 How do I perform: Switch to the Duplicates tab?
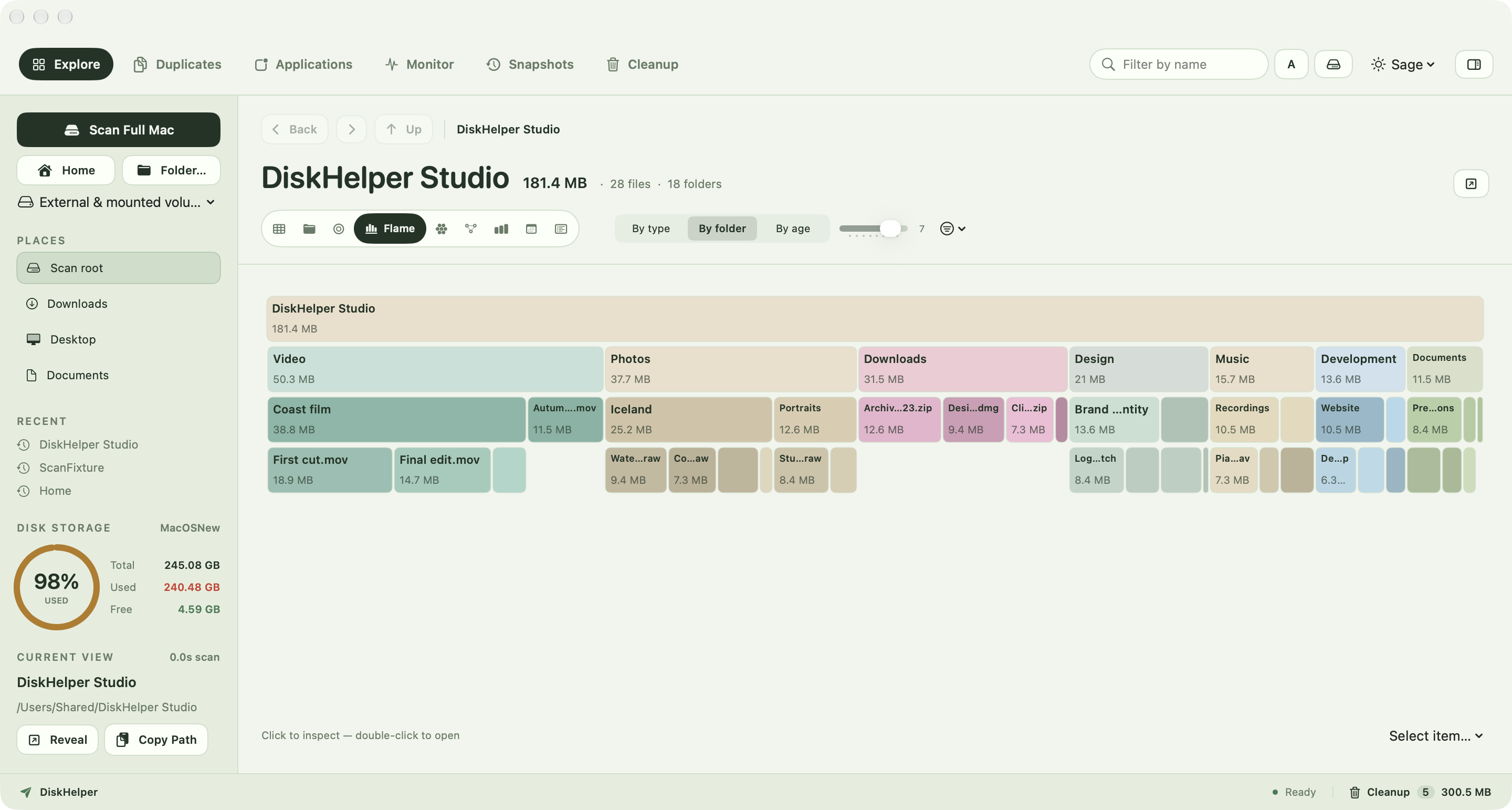pos(177,64)
